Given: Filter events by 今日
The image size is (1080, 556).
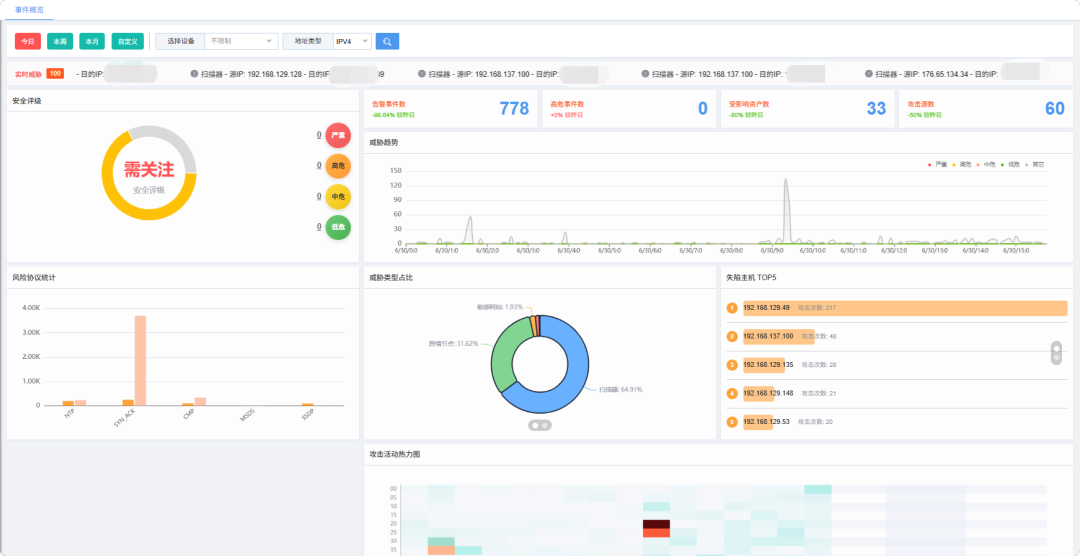Looking at the screenshot, I should (28, 41).
